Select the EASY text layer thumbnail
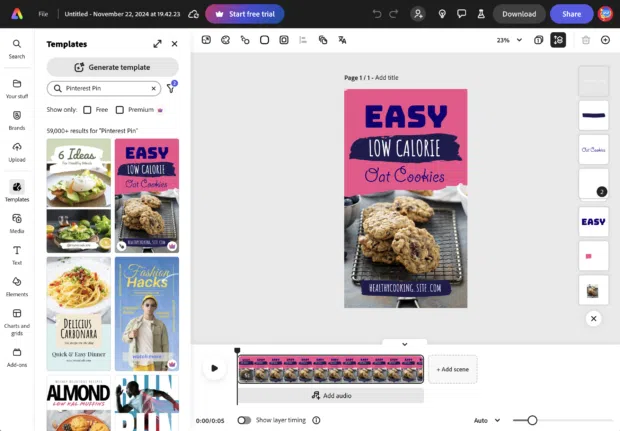620x431 pixels. pos(593,222)
